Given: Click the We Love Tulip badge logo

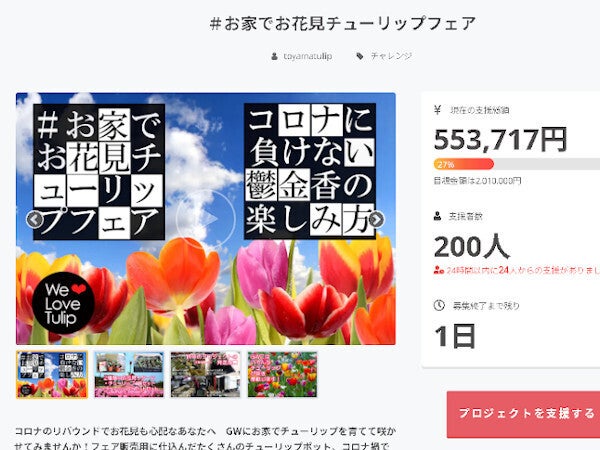Looking at the screenshot, I should [x=64, y=303].
